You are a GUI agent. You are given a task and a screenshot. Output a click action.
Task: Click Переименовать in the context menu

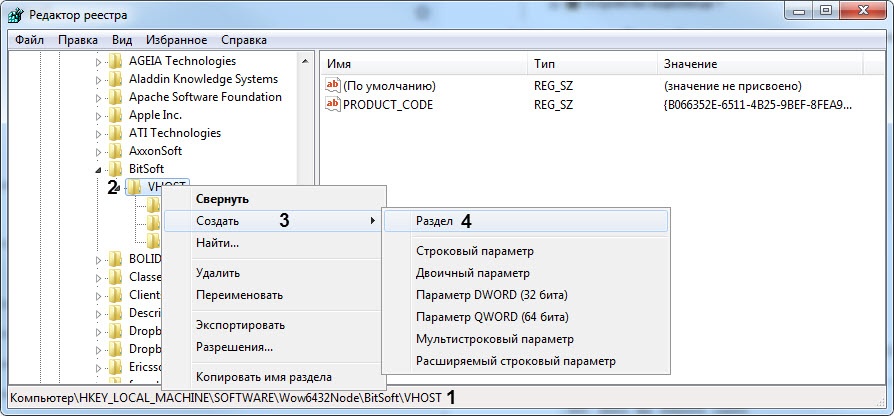pyautogui.click(x=239, y=295)
